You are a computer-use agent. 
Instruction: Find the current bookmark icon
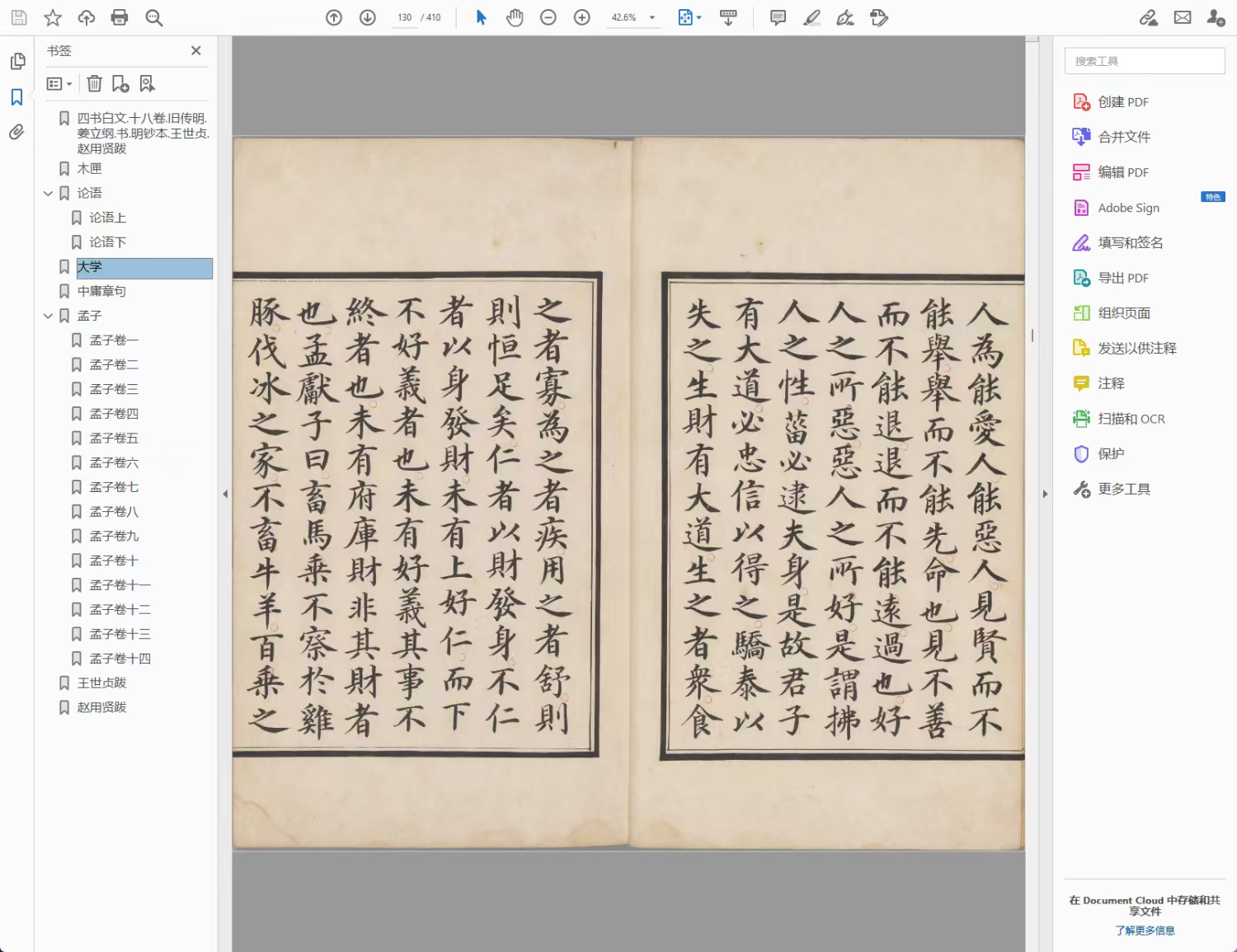(147, 83)
